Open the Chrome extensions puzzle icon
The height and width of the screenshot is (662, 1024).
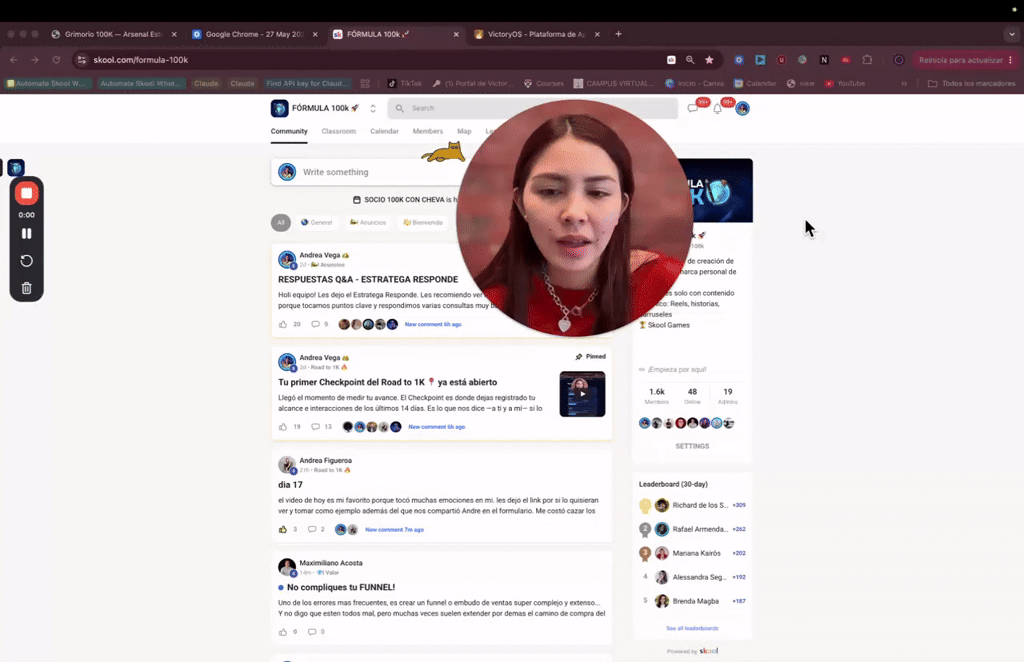867,60
